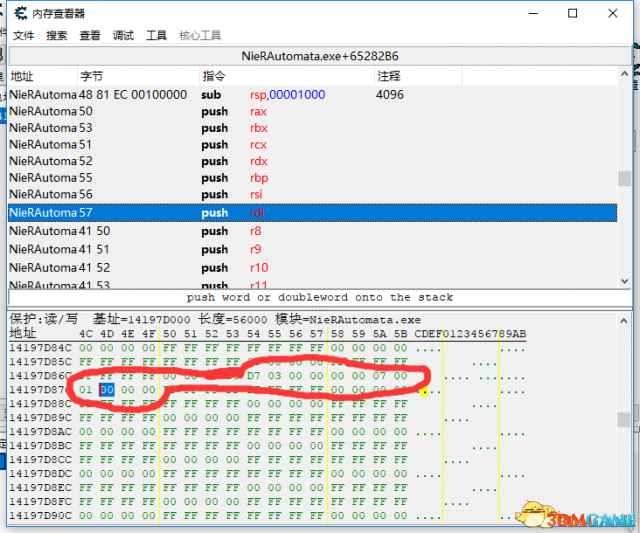Click the 保护:读/写 memory info line

[215, 319]
